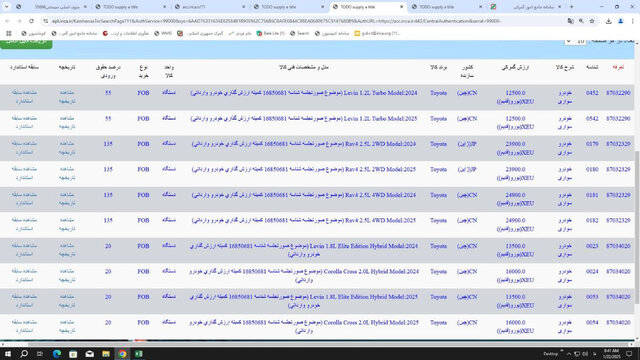Open Microsoft Store from the taskbar
This screenshot has height=360, width=640.
pos(73,354)
